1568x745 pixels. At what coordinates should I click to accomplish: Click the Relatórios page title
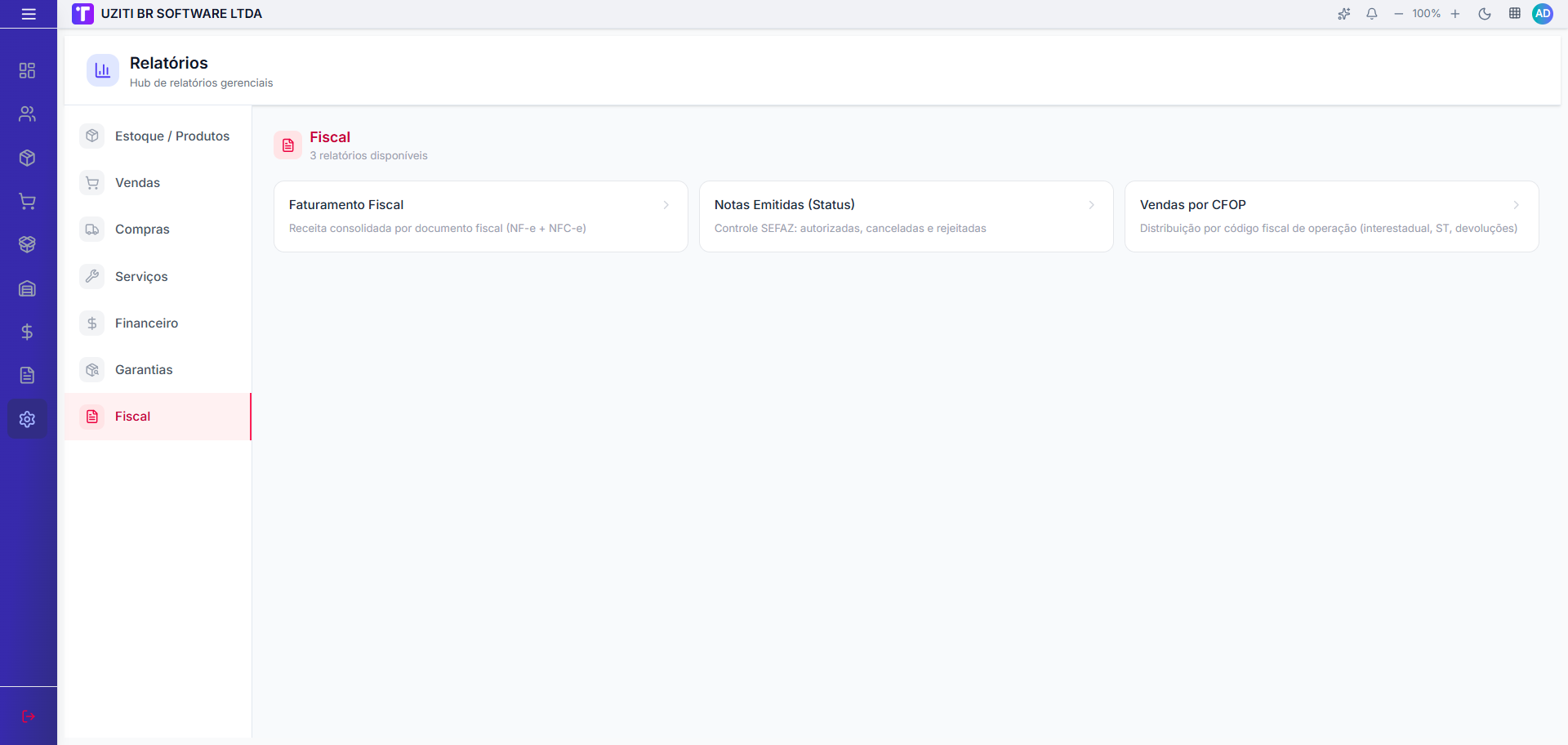[x=169, y=63]
